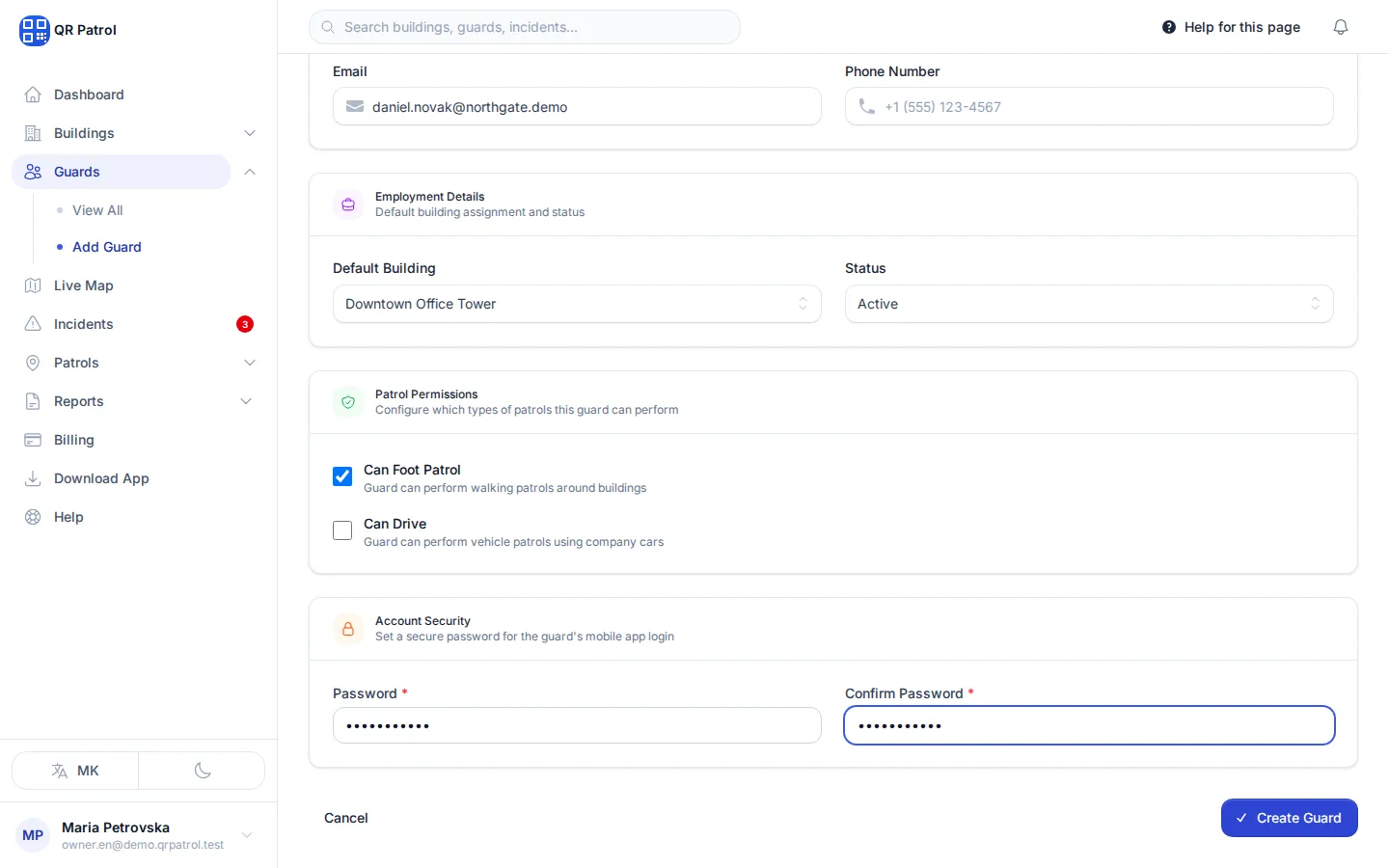Open the Status dropdown
The width and height of the screenshot is (1389, 868).
[1089, 304]
